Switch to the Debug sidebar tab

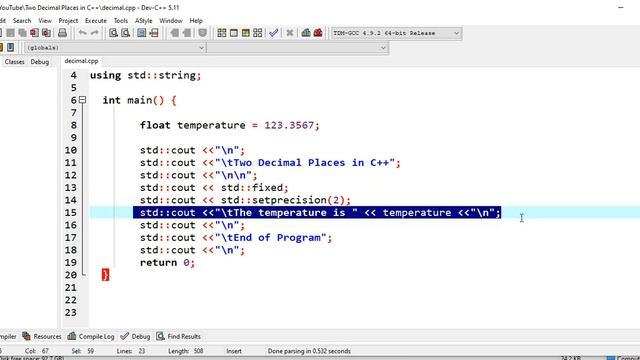40,62
